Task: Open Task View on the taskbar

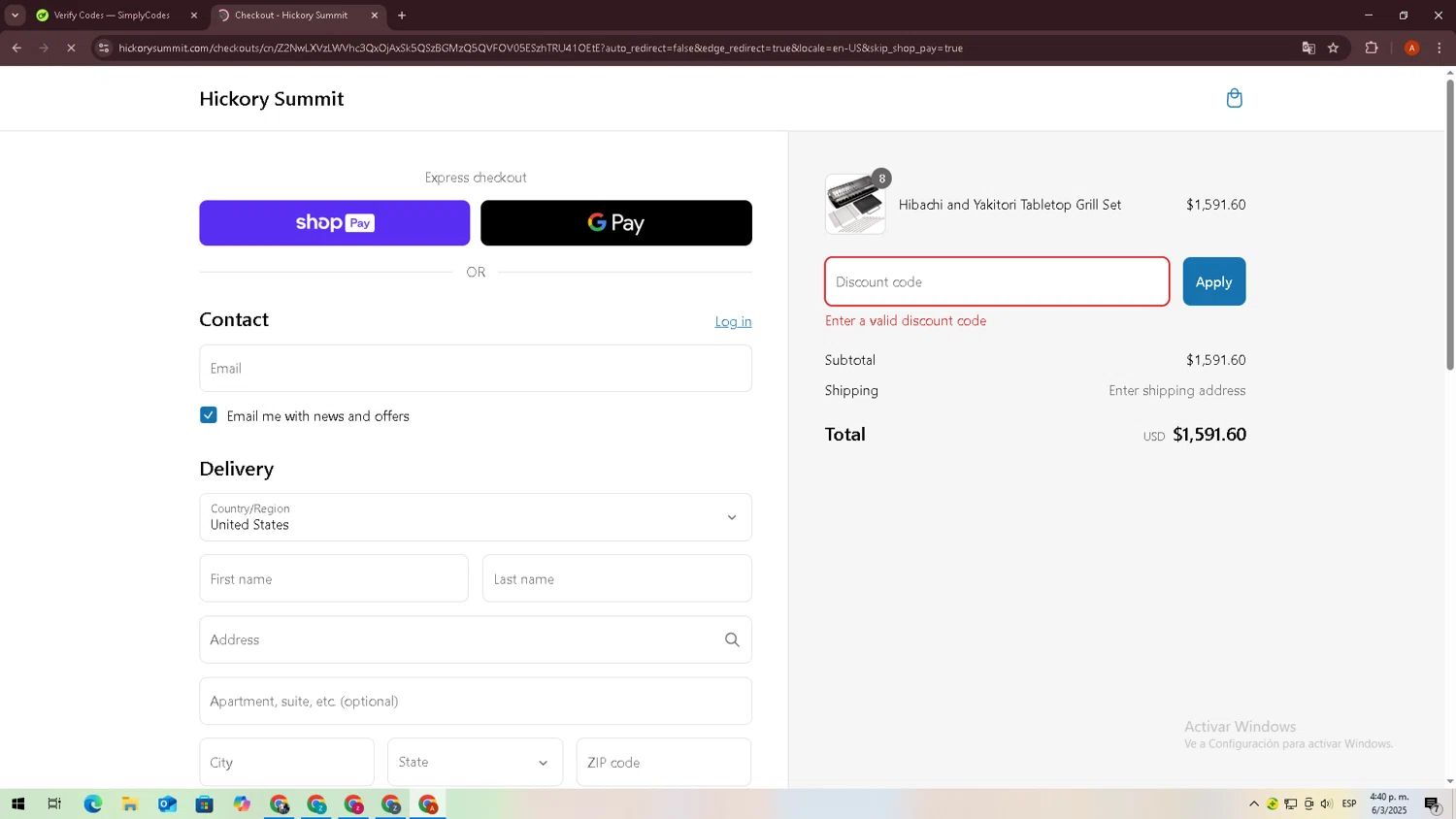Action: [54, 804]
